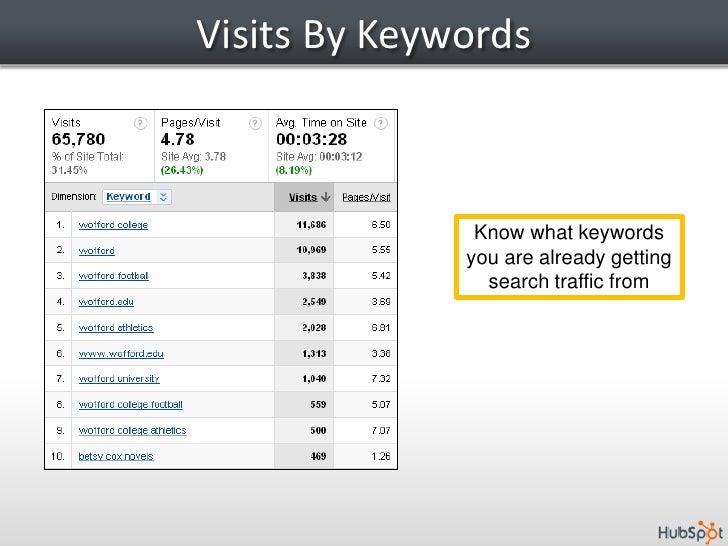728x546 pixels.
Task: Select the 7.32 pages/visit value
Action: point(381,379)
